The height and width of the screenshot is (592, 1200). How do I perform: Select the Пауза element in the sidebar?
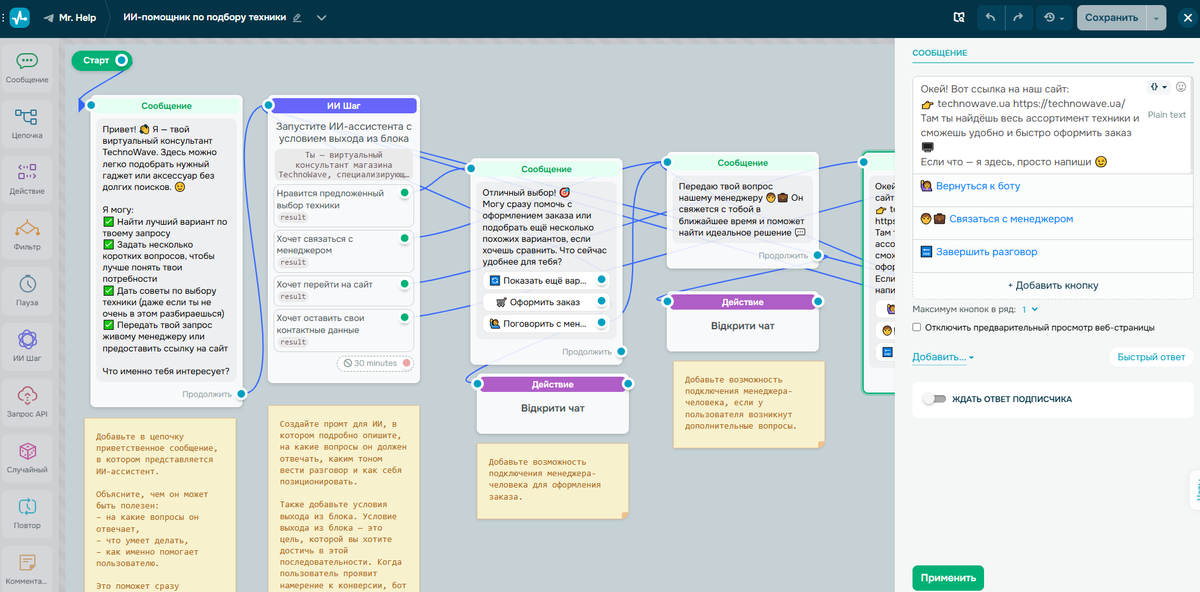click(x=27, y=289)
